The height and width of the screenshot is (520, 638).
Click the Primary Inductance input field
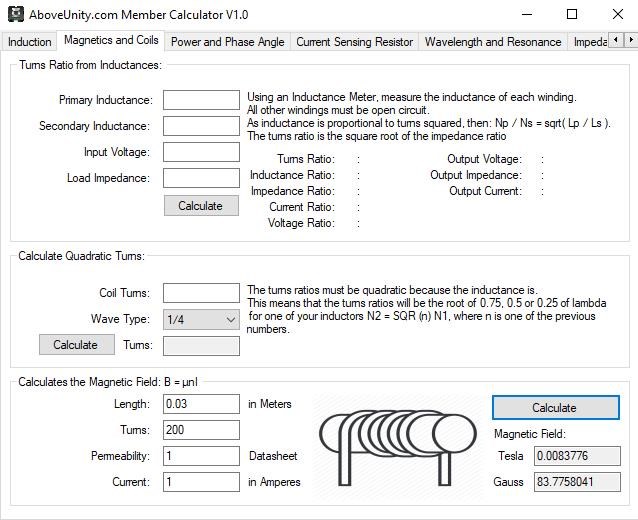(201, 100)
